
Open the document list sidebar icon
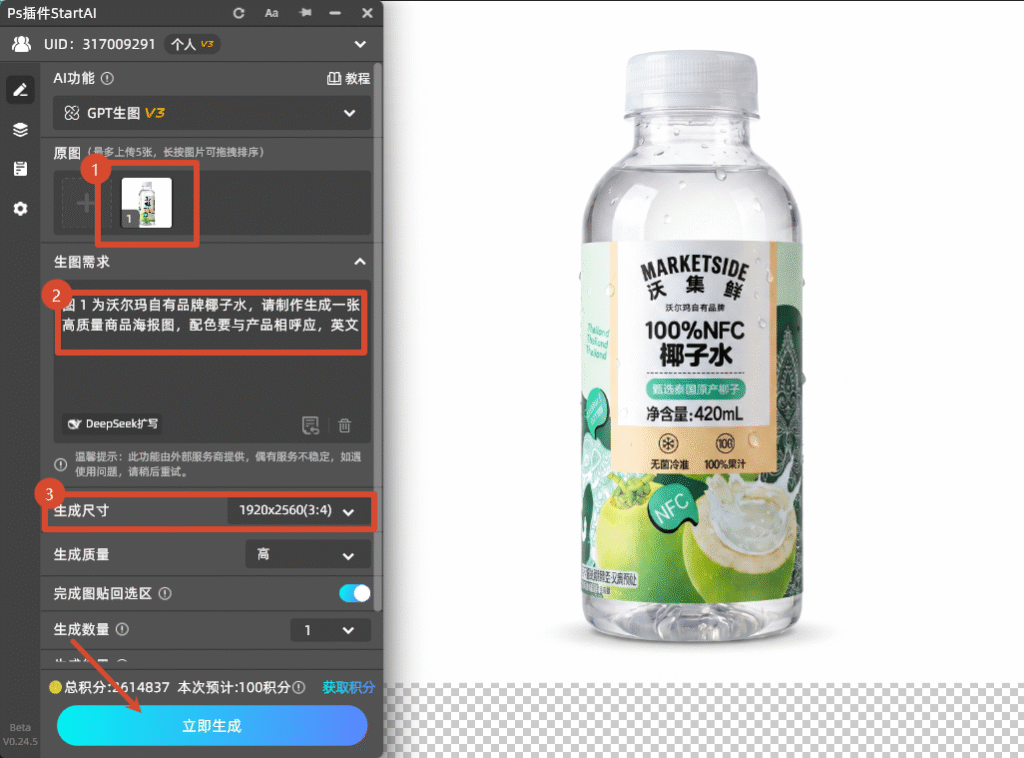20,168
